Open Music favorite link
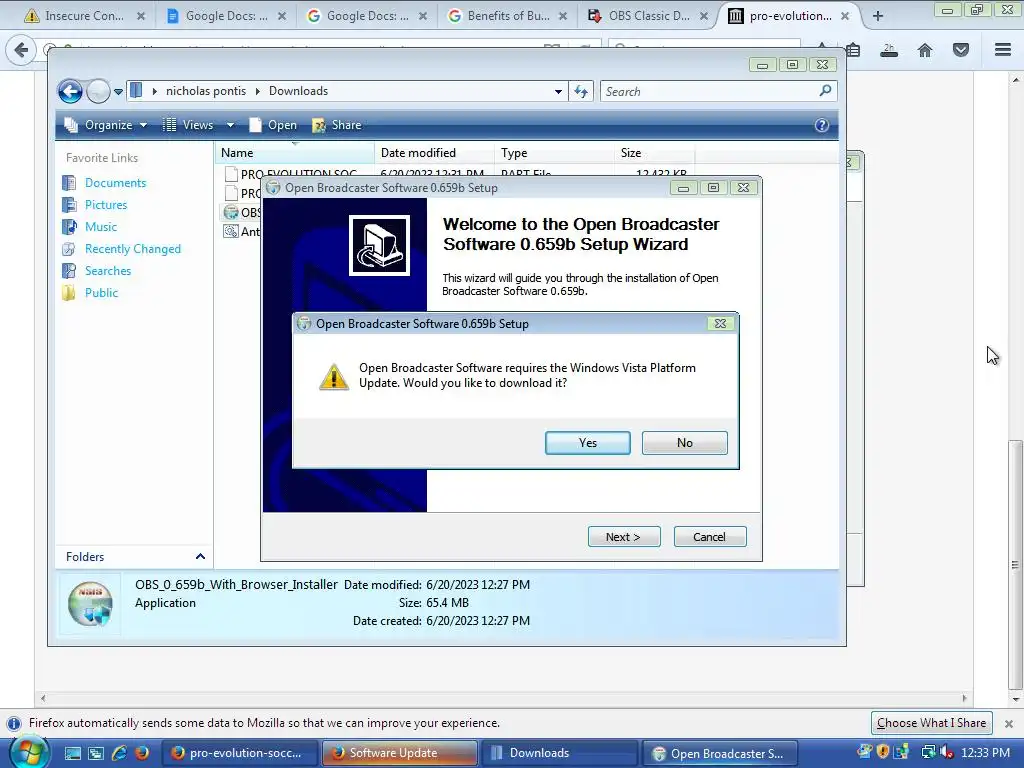 [101, 227]
